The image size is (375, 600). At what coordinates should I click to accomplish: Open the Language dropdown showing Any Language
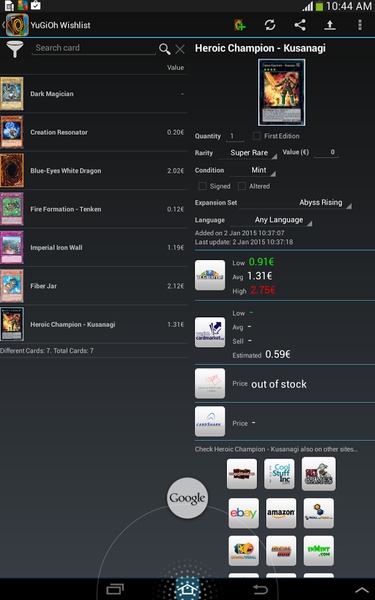pos(272,220)
